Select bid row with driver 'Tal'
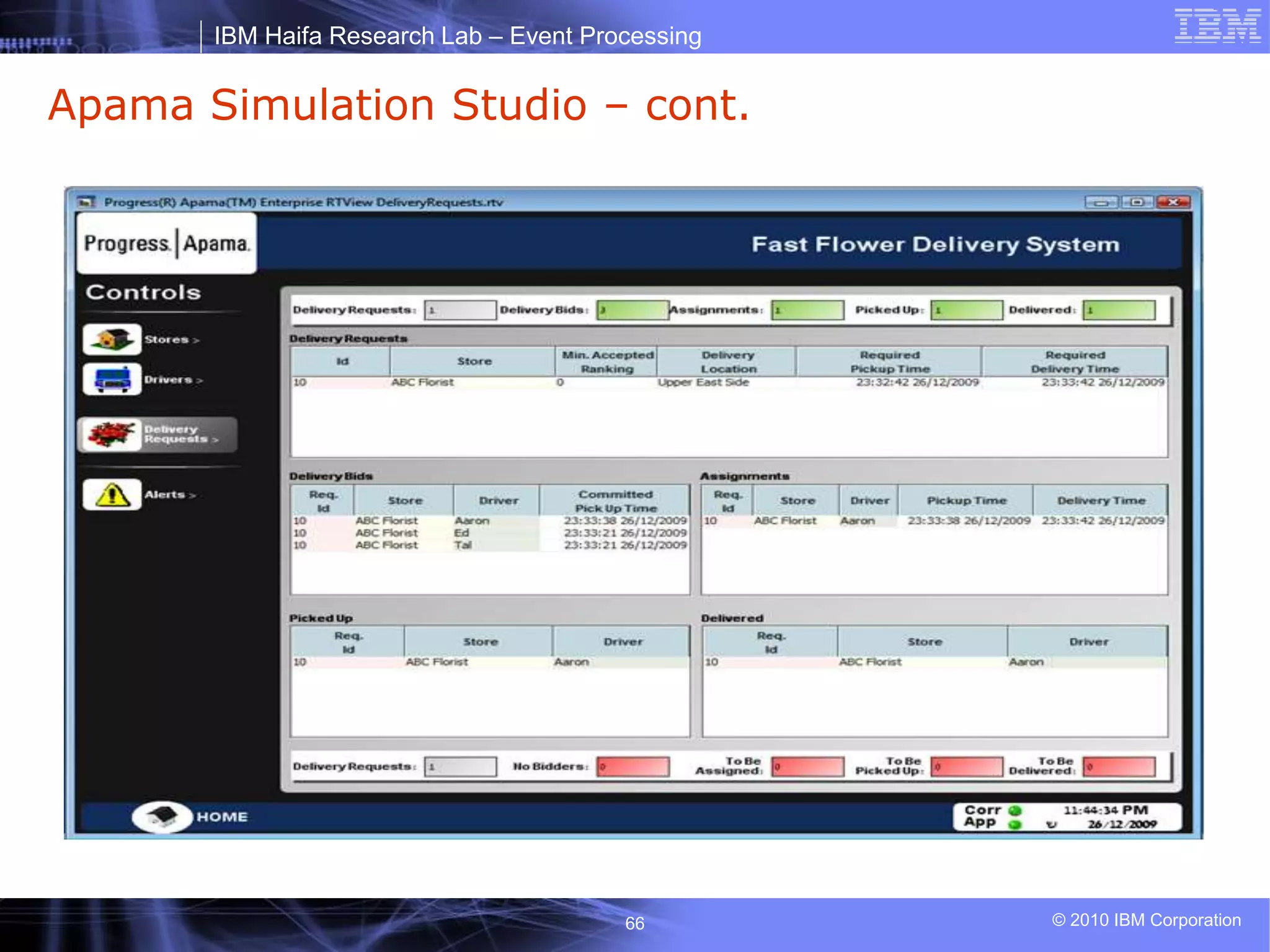The height and width of the screenshot is (952, 1270). pyautogui.click(x=490, y=545)
